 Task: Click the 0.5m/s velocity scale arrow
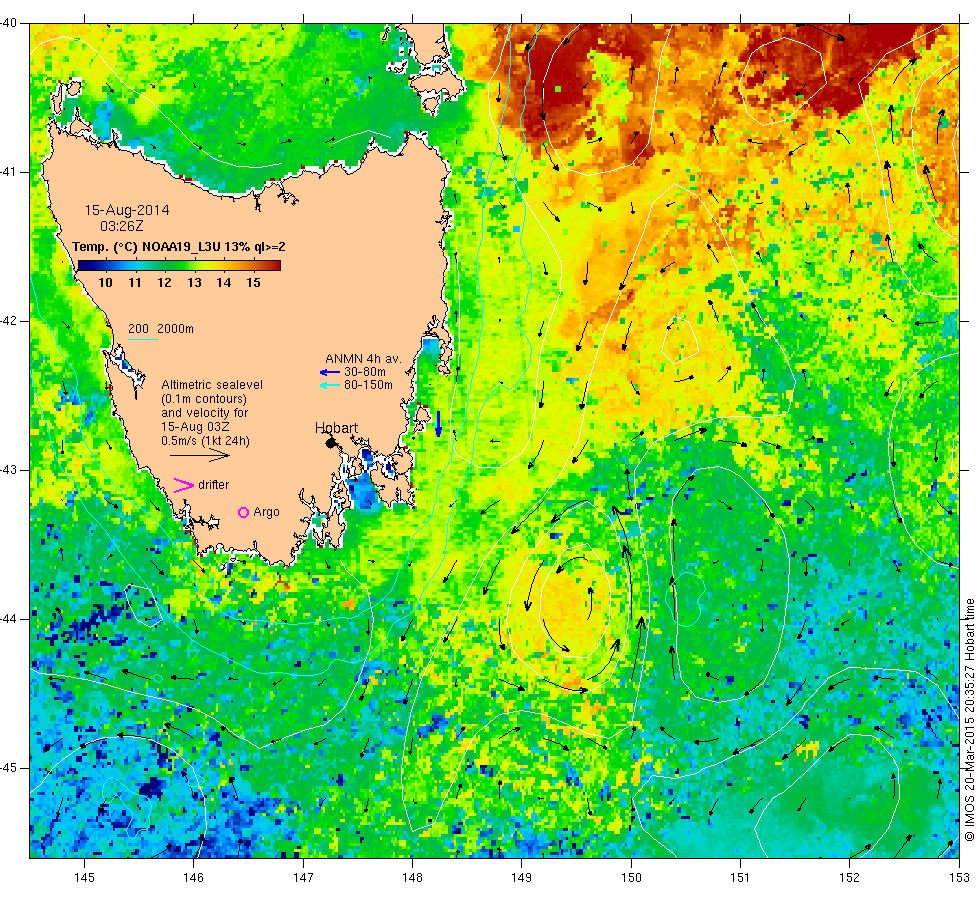[200, 456]
